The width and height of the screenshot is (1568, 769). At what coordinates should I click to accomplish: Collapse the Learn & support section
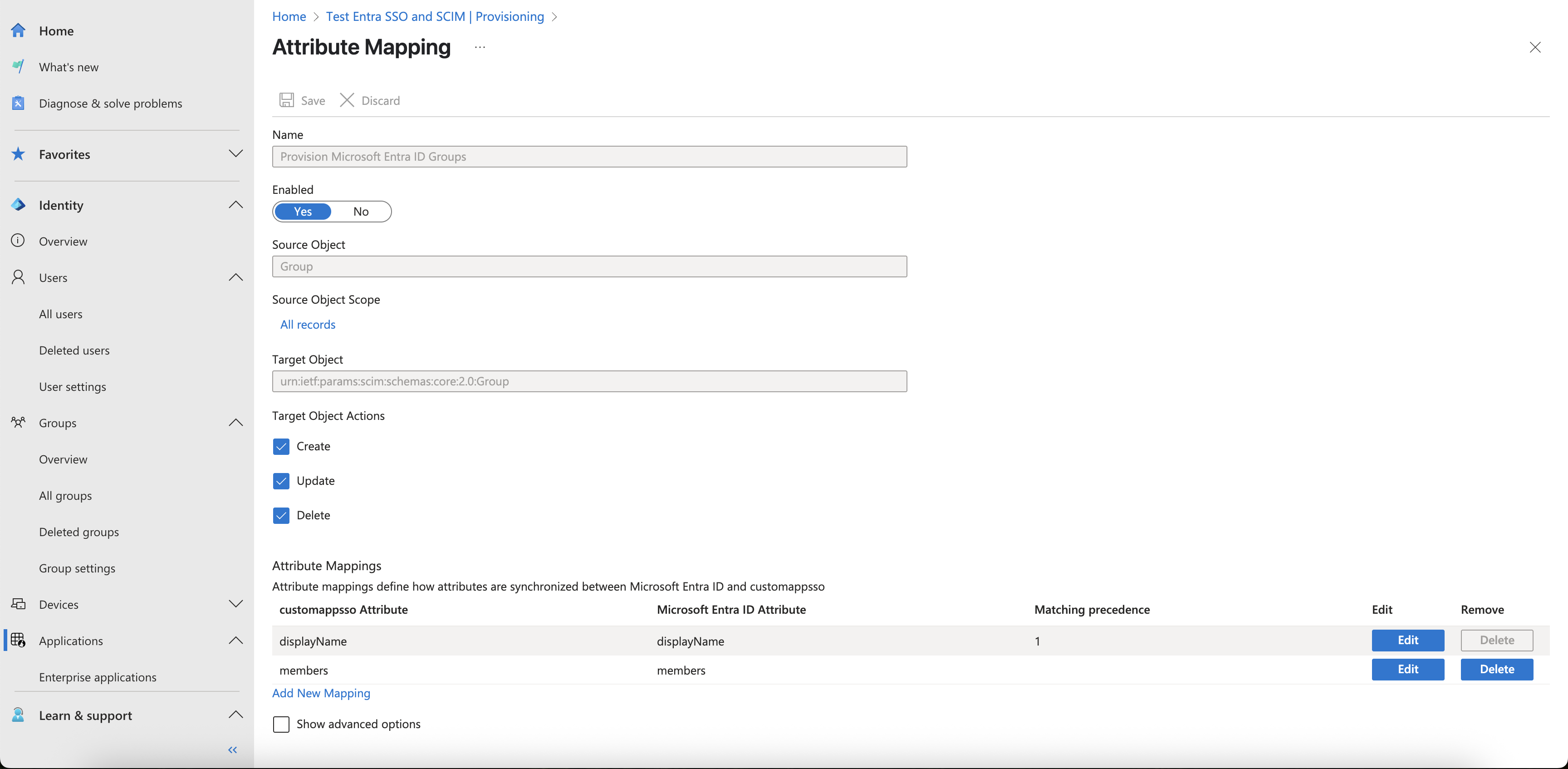(x=235, y=715)
